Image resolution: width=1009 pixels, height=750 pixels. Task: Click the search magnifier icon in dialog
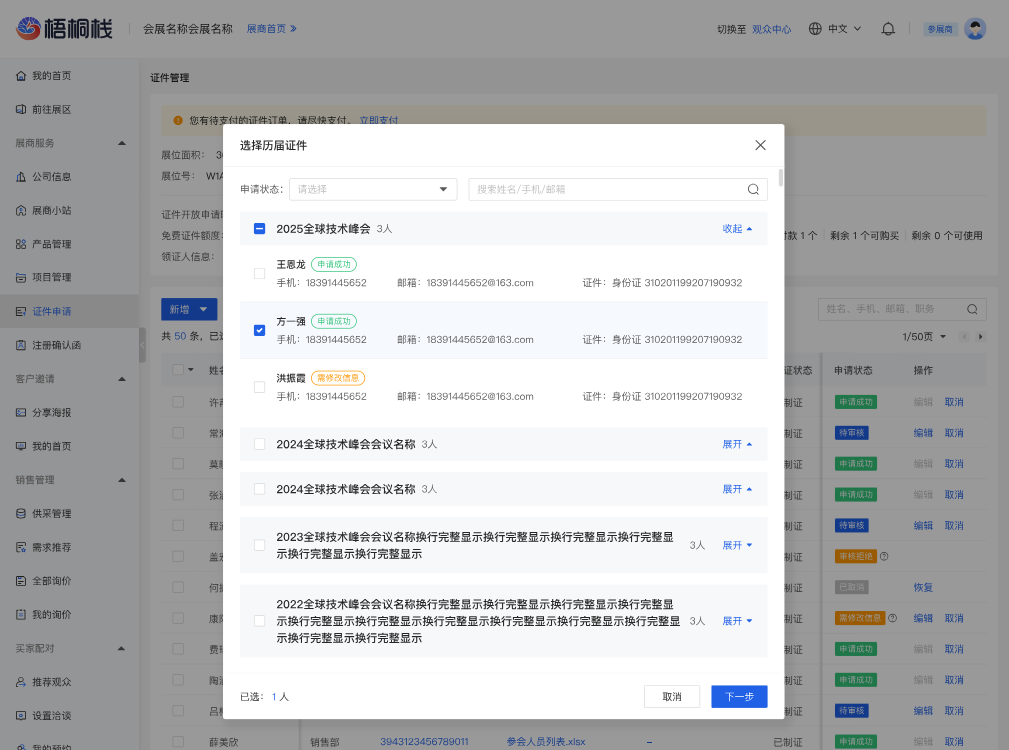753,189
